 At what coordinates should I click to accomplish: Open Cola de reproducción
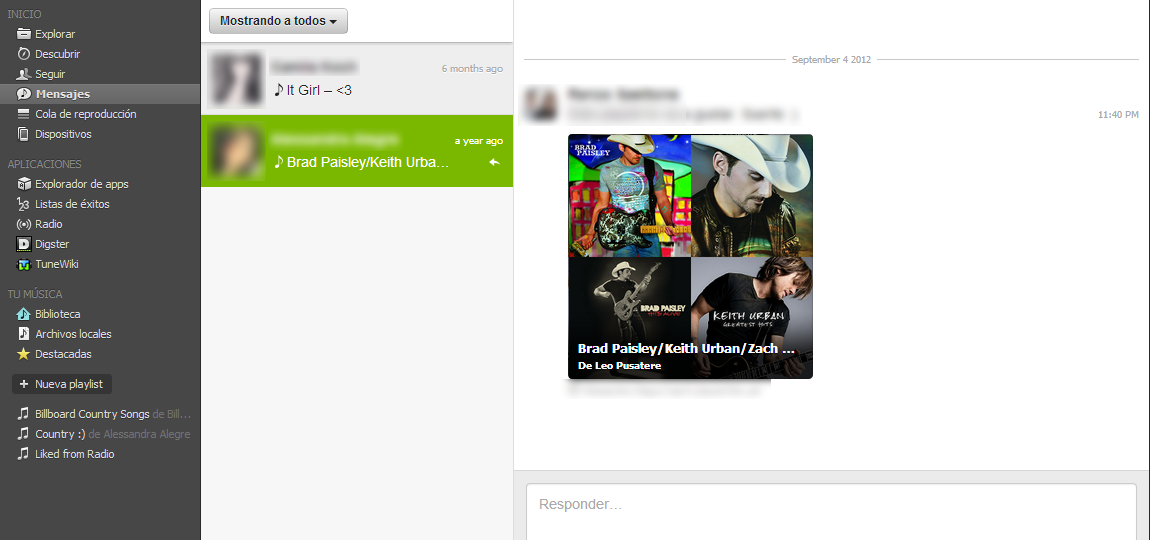pos(85,114)
